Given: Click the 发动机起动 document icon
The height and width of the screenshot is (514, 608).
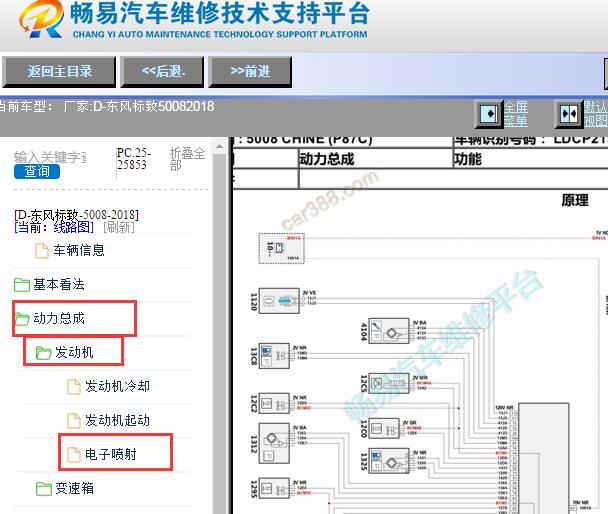Looking at the screenshot, I should tap(74, 421).
